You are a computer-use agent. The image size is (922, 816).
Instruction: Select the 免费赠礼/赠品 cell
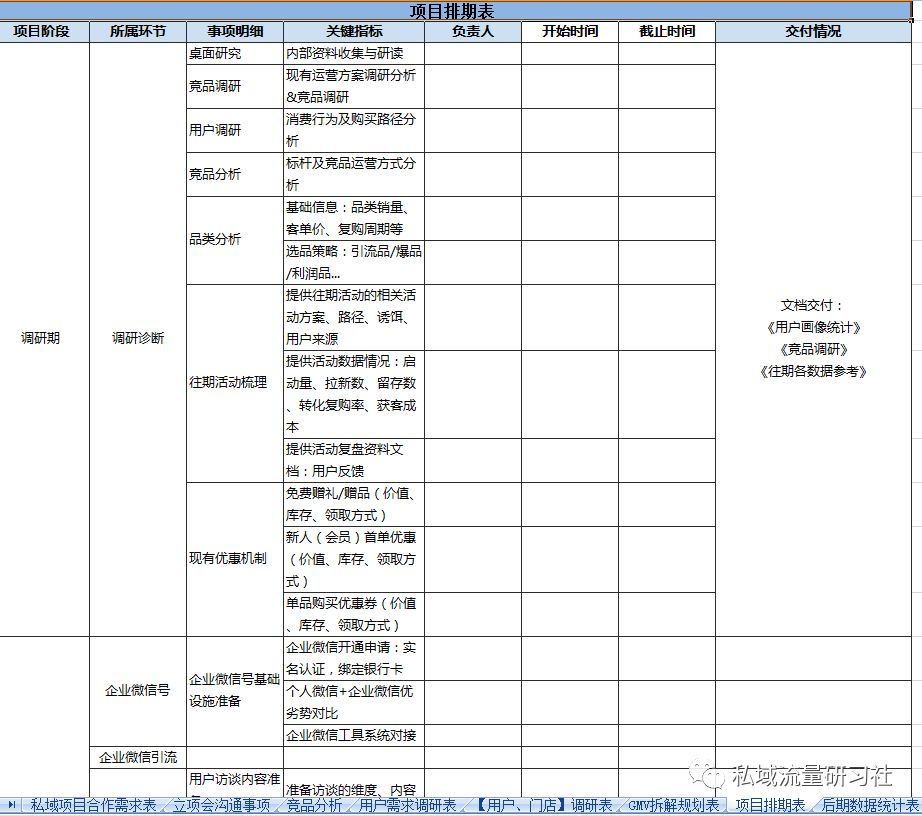[x=354, y=504]
